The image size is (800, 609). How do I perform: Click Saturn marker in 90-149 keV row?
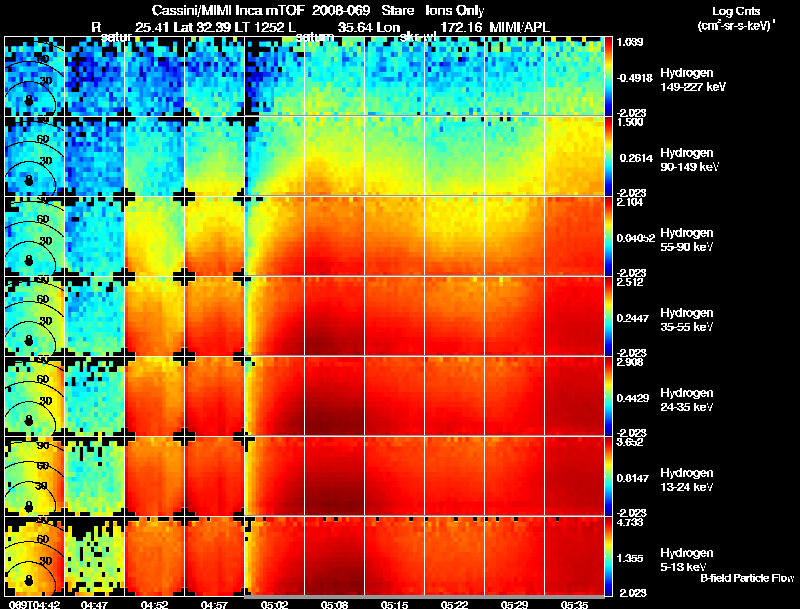pos(29,180)
